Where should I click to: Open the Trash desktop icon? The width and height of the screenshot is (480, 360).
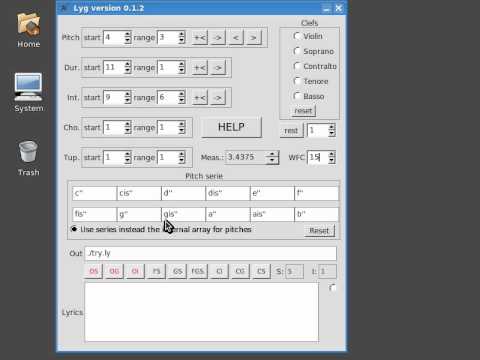click(x=29, y=158)
